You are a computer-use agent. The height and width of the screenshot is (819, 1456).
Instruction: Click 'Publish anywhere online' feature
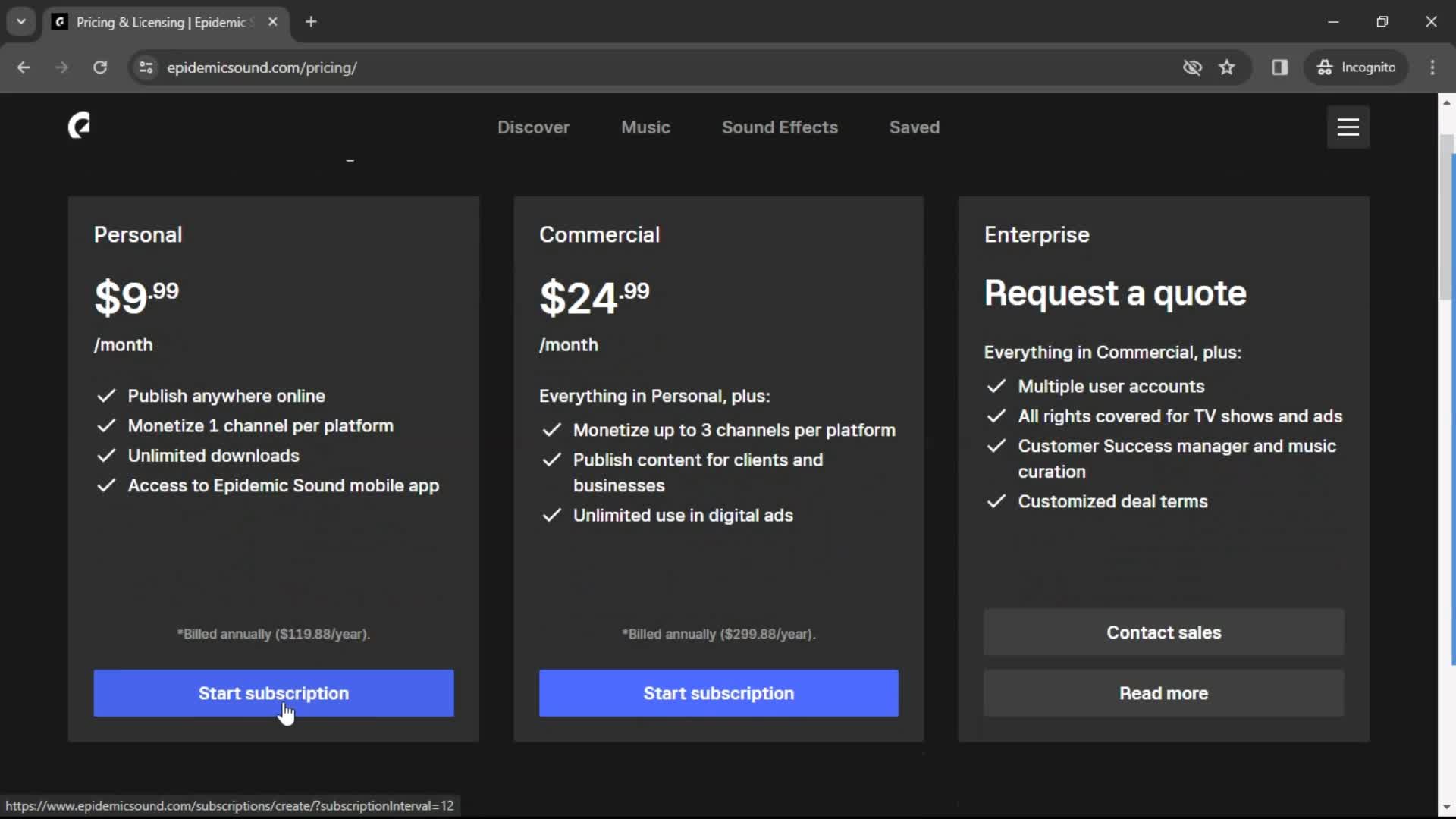pos(226,396)
